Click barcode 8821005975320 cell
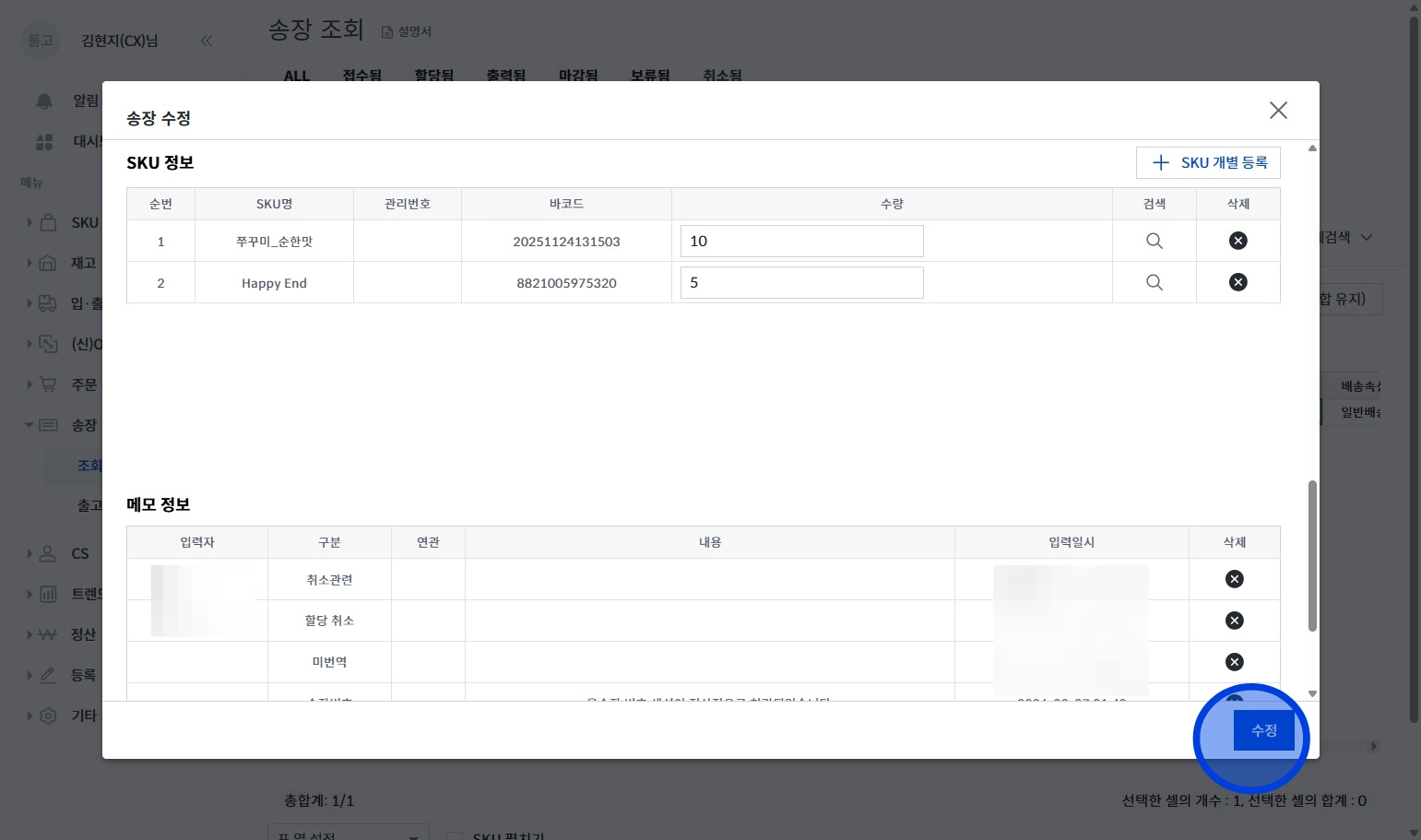Screen dimensions: 1421x840 tap(566, 283)
